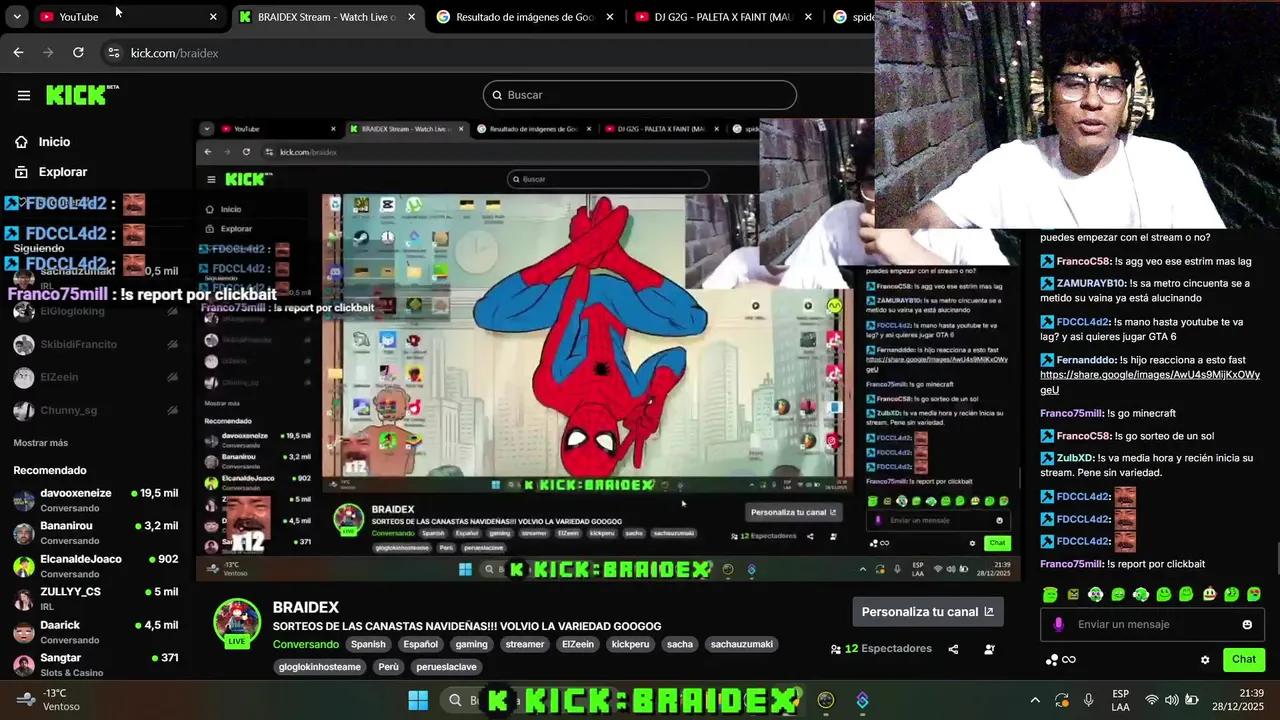Select the Spanish tag

[x=368, y=645]
